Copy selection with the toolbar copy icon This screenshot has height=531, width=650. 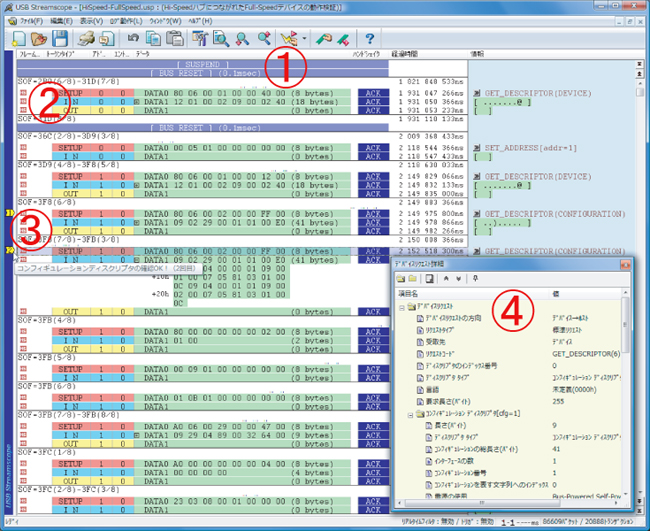click(153, 39)
